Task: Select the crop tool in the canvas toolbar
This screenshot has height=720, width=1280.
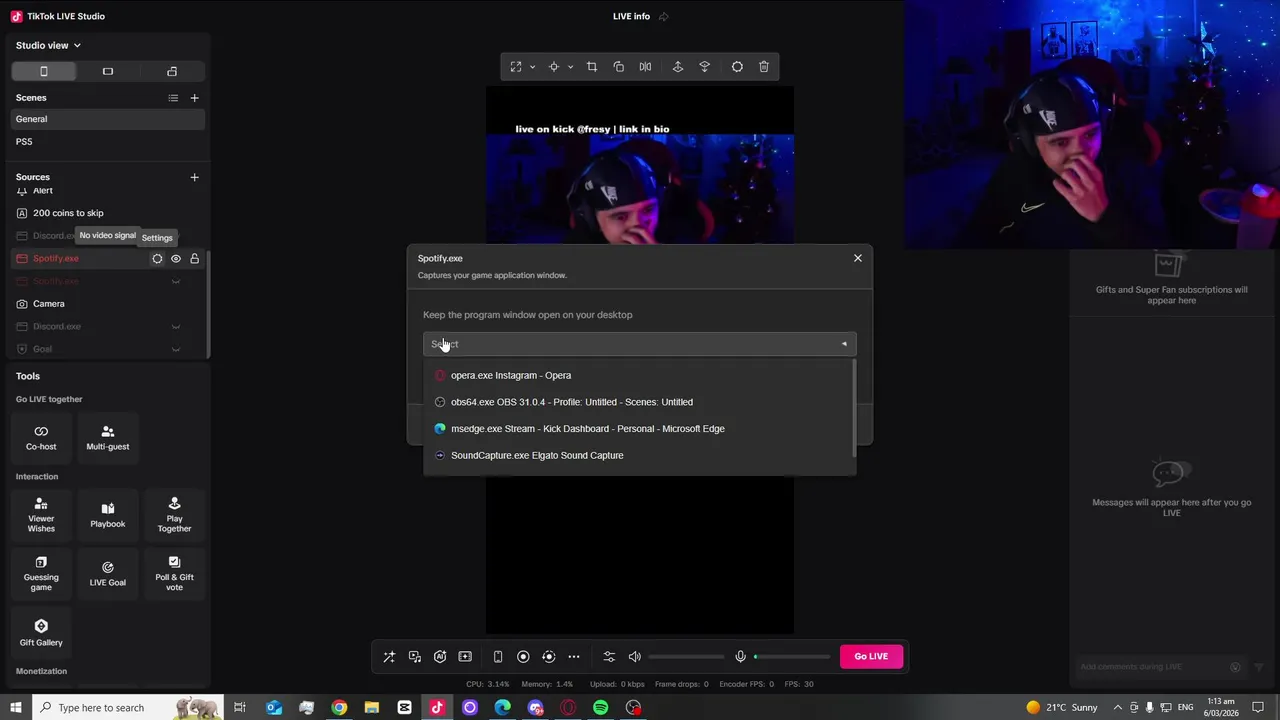Action: 592,67
